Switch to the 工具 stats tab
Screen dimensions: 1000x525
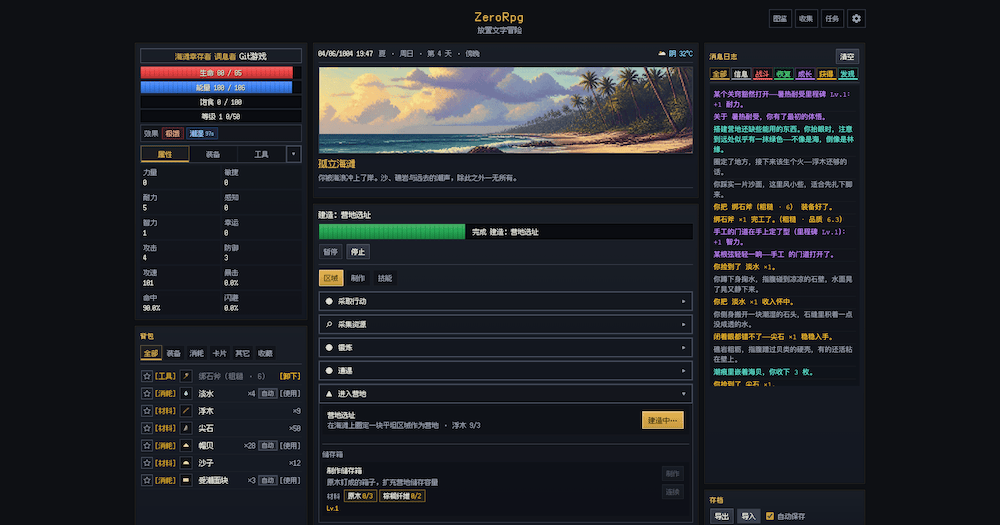[261, 154]
